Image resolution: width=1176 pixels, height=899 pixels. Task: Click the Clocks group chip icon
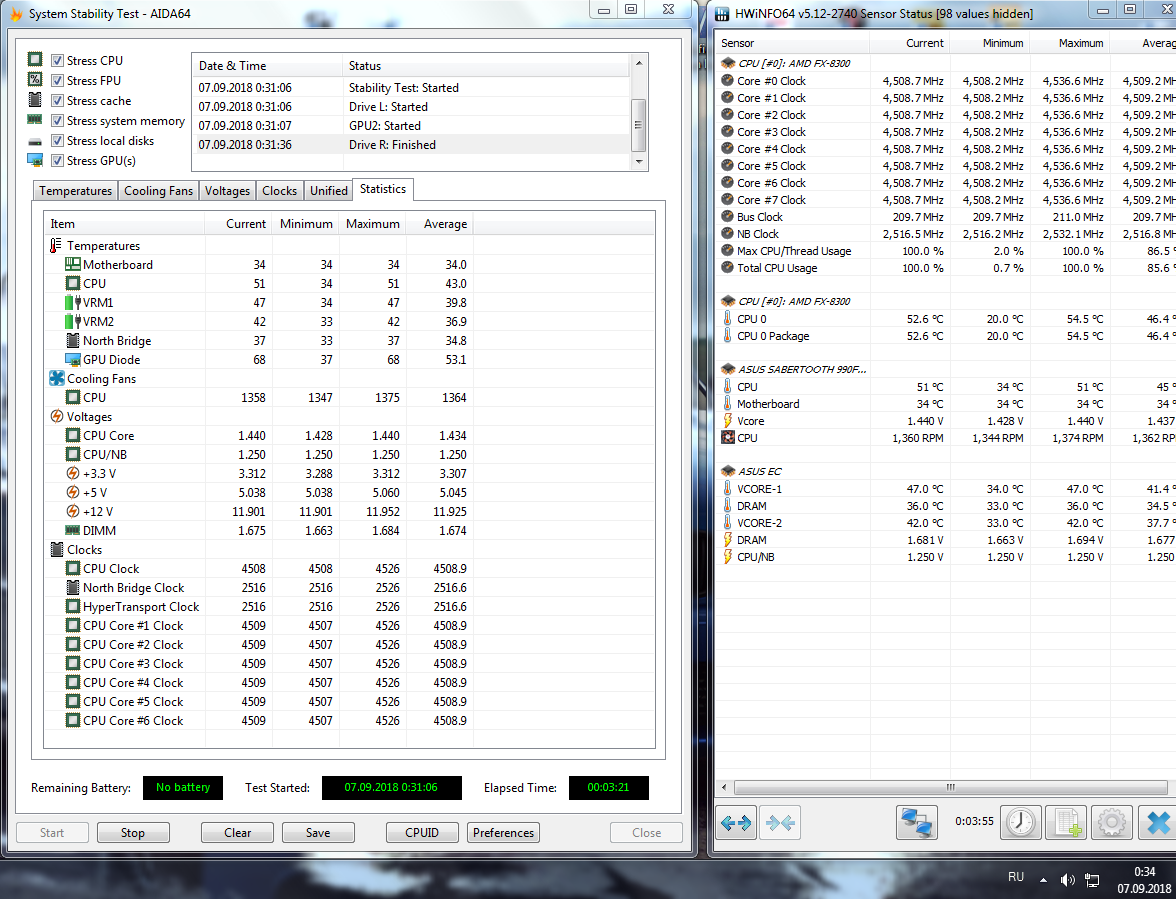(x=57, y=550)
